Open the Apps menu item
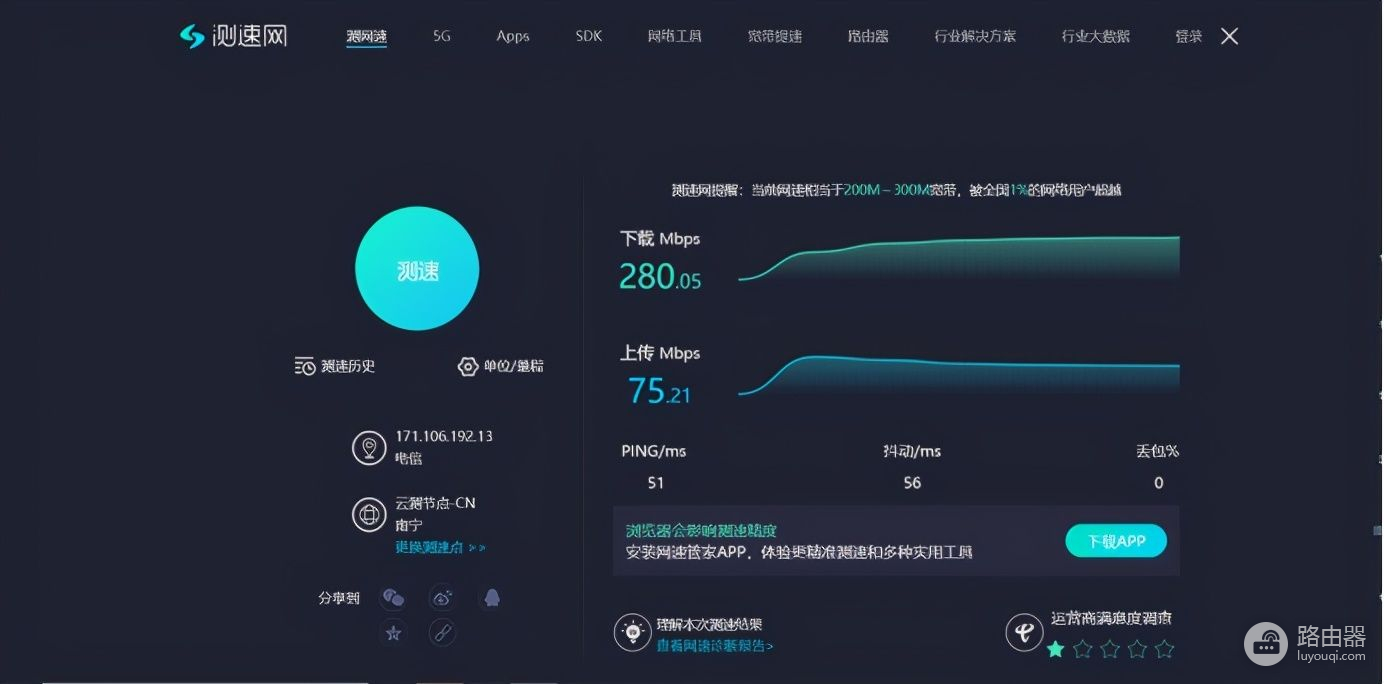 pos(513,36)
